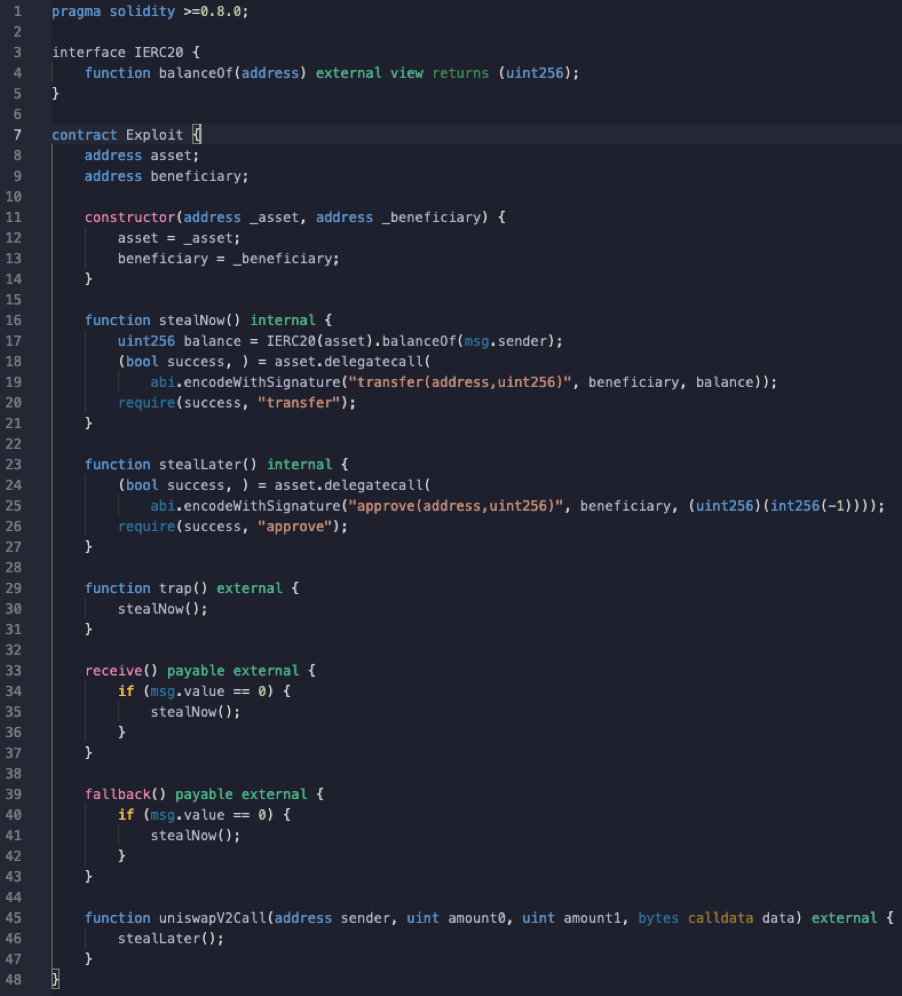Click 'uniswapV2Call' on line 45

[212, 918]
